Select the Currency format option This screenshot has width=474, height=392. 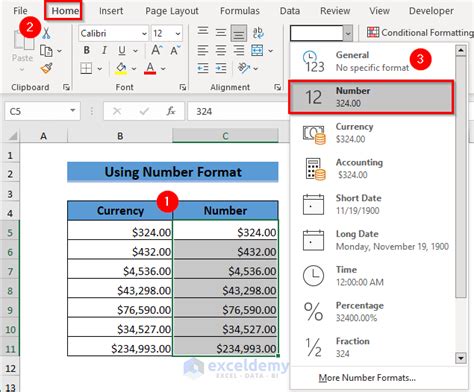371,133
